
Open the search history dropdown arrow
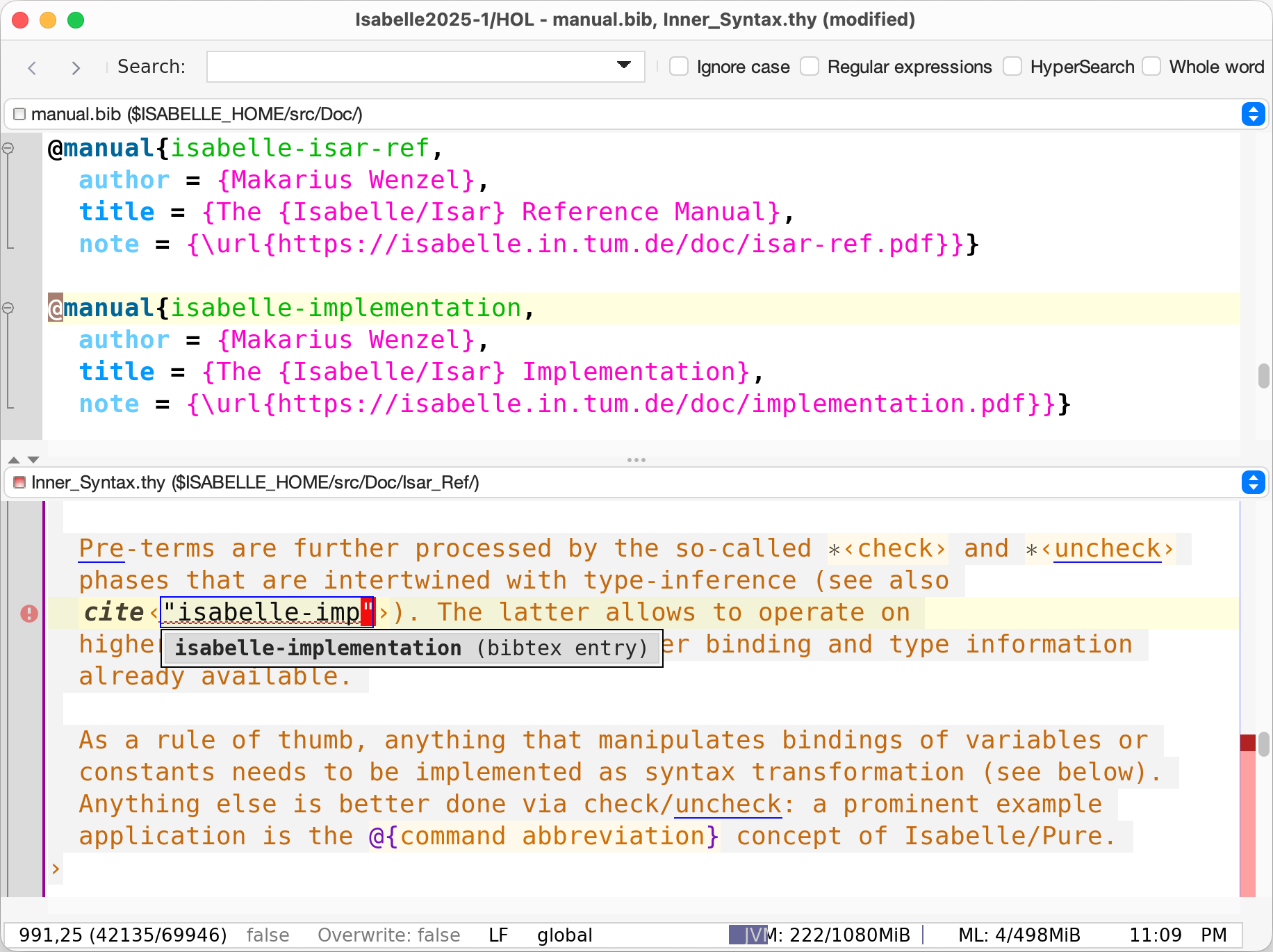point(623,65)
